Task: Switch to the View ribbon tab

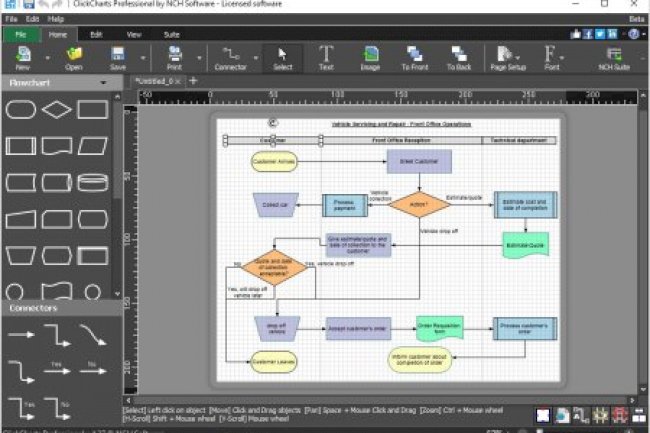Action: tap(134, 34)
